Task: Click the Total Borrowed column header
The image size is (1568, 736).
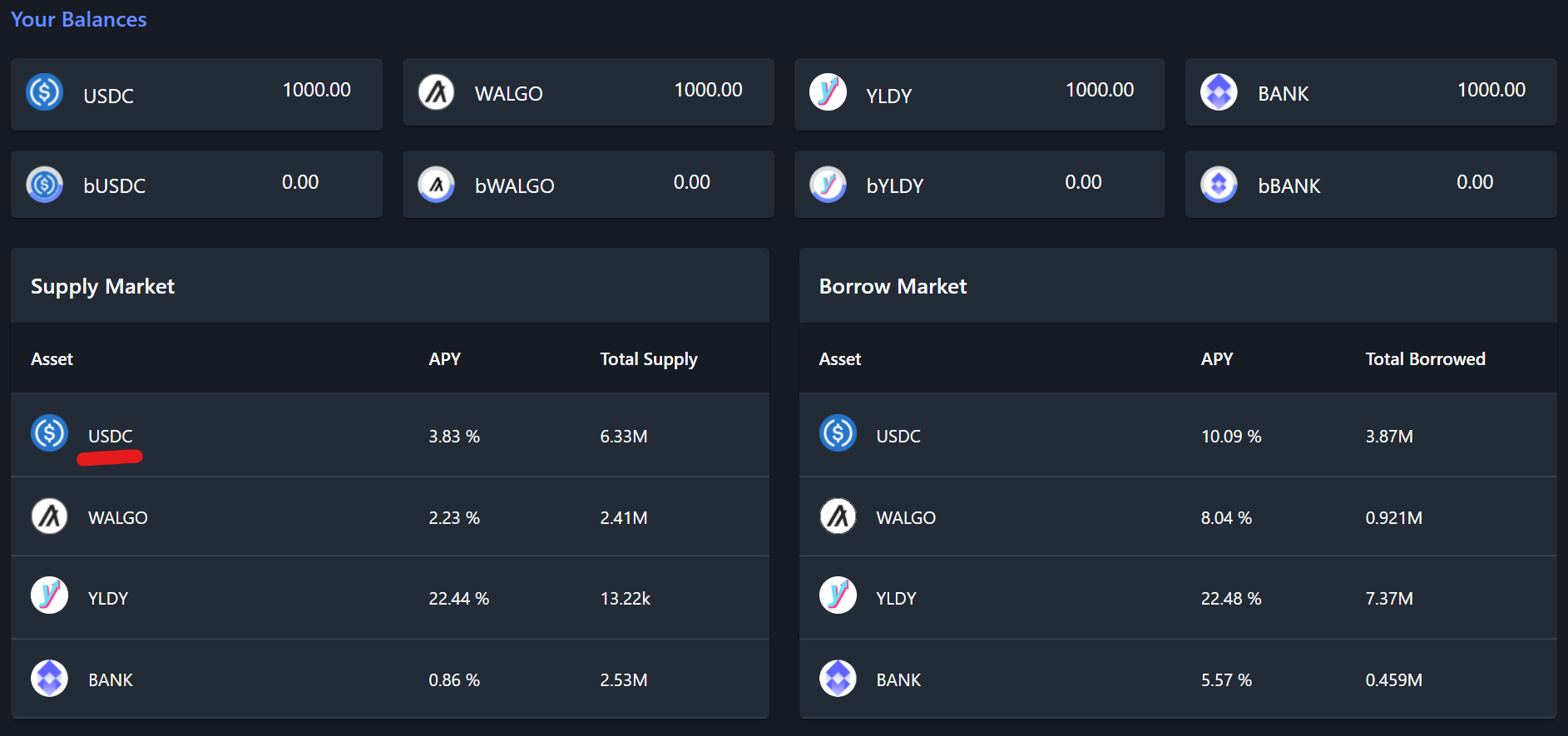Action: point(1425,359)
